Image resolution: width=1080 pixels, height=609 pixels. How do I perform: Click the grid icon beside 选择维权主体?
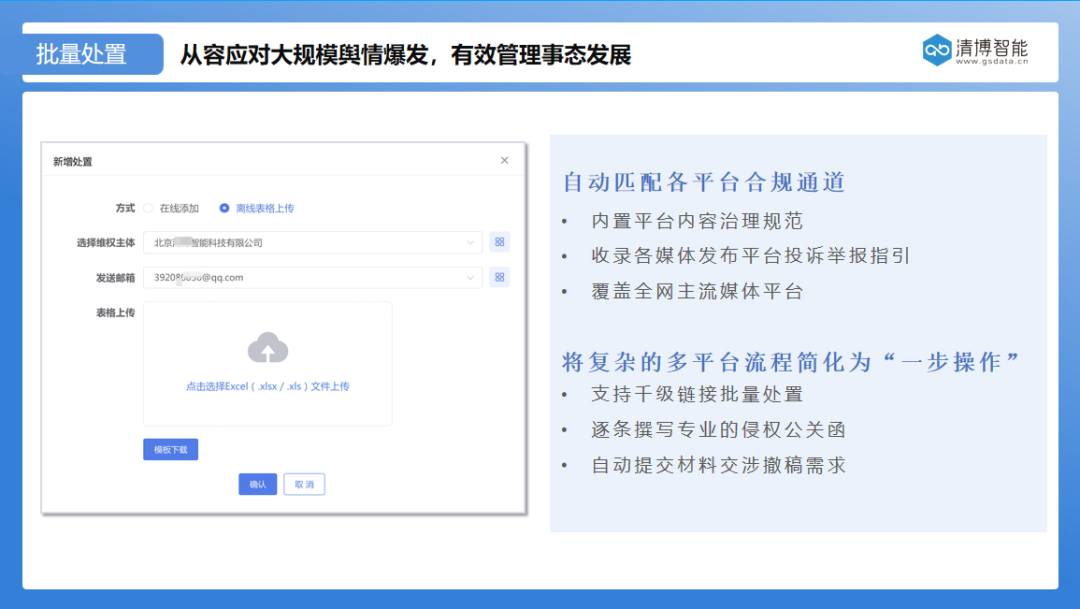click(x=499, y=242)
